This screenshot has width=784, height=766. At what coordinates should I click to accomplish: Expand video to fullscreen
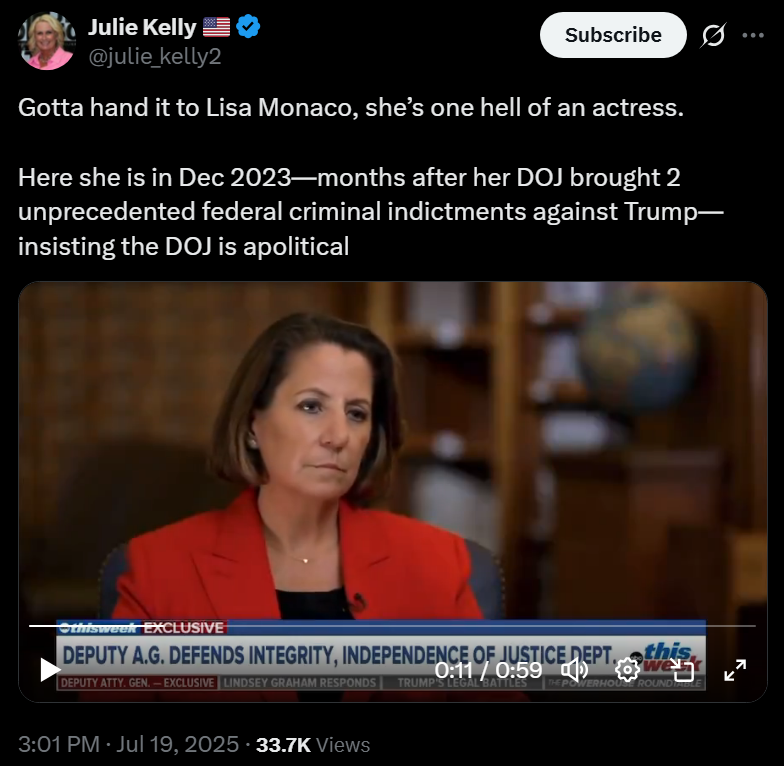point(735,670)
